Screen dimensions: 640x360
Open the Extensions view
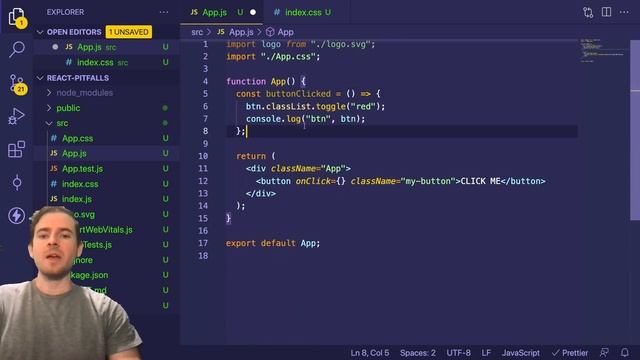pos(16,149)
